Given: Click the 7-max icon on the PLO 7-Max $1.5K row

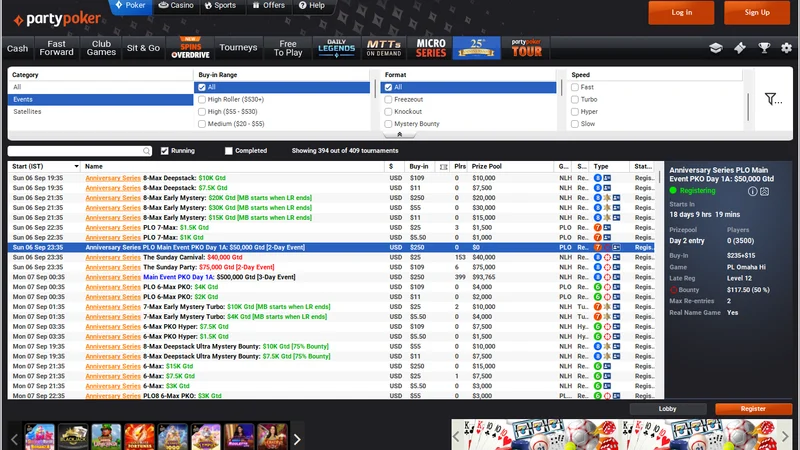Looking at the screenshot, I should point(597,228).
